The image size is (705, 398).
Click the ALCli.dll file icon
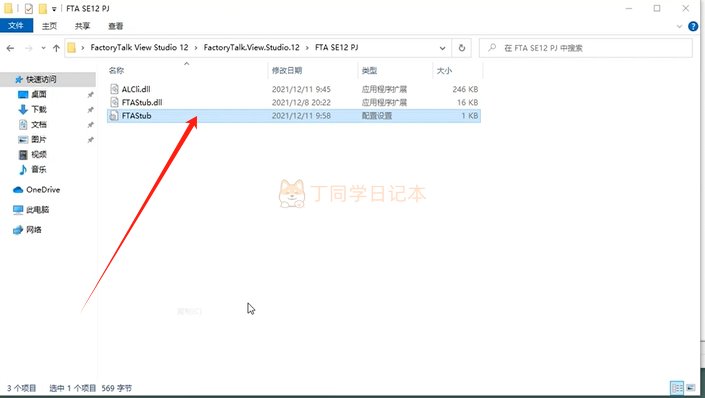pyautogui.click(x=114, y=89)
